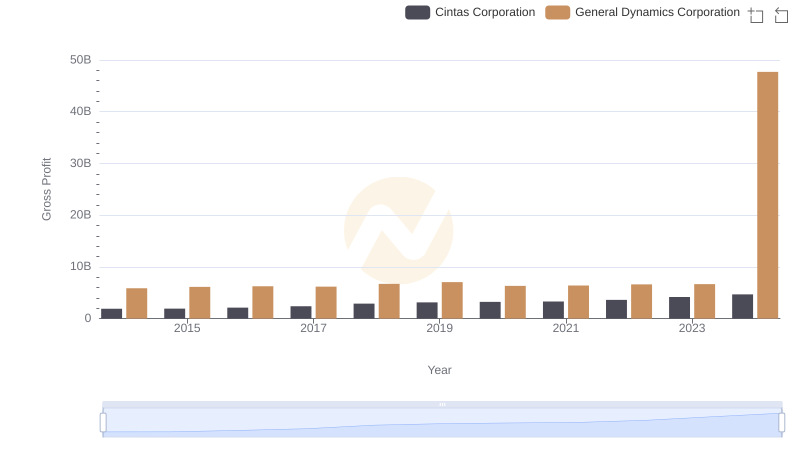Click the 10B y-axis label
This screenshot has width=800, height=461.
pos(81,266)
